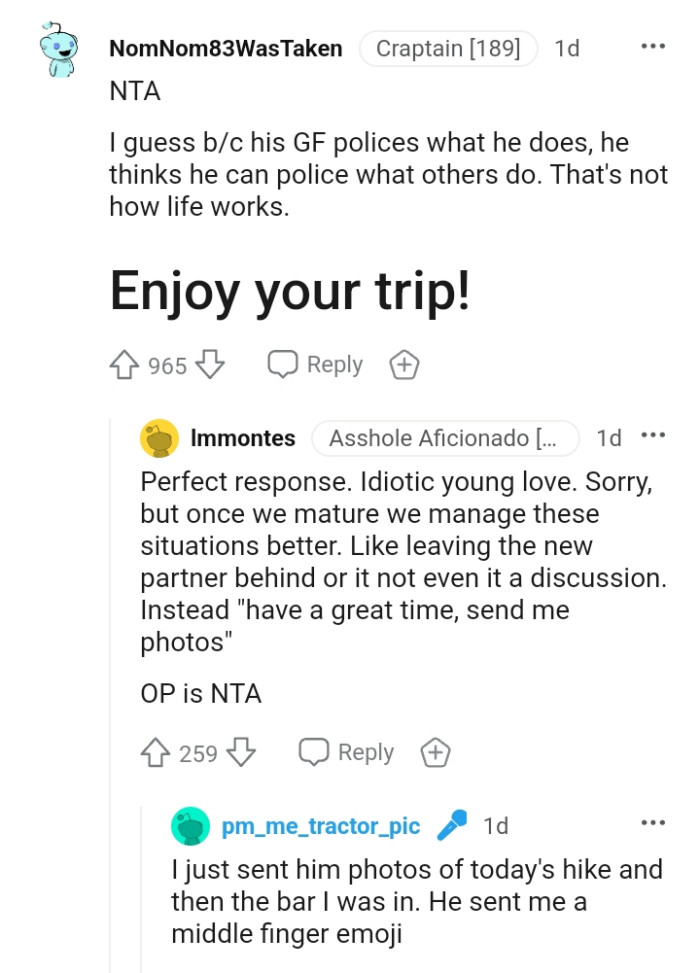Open Immontes's profile
This screenshot has height=973, width=700.
243,437
